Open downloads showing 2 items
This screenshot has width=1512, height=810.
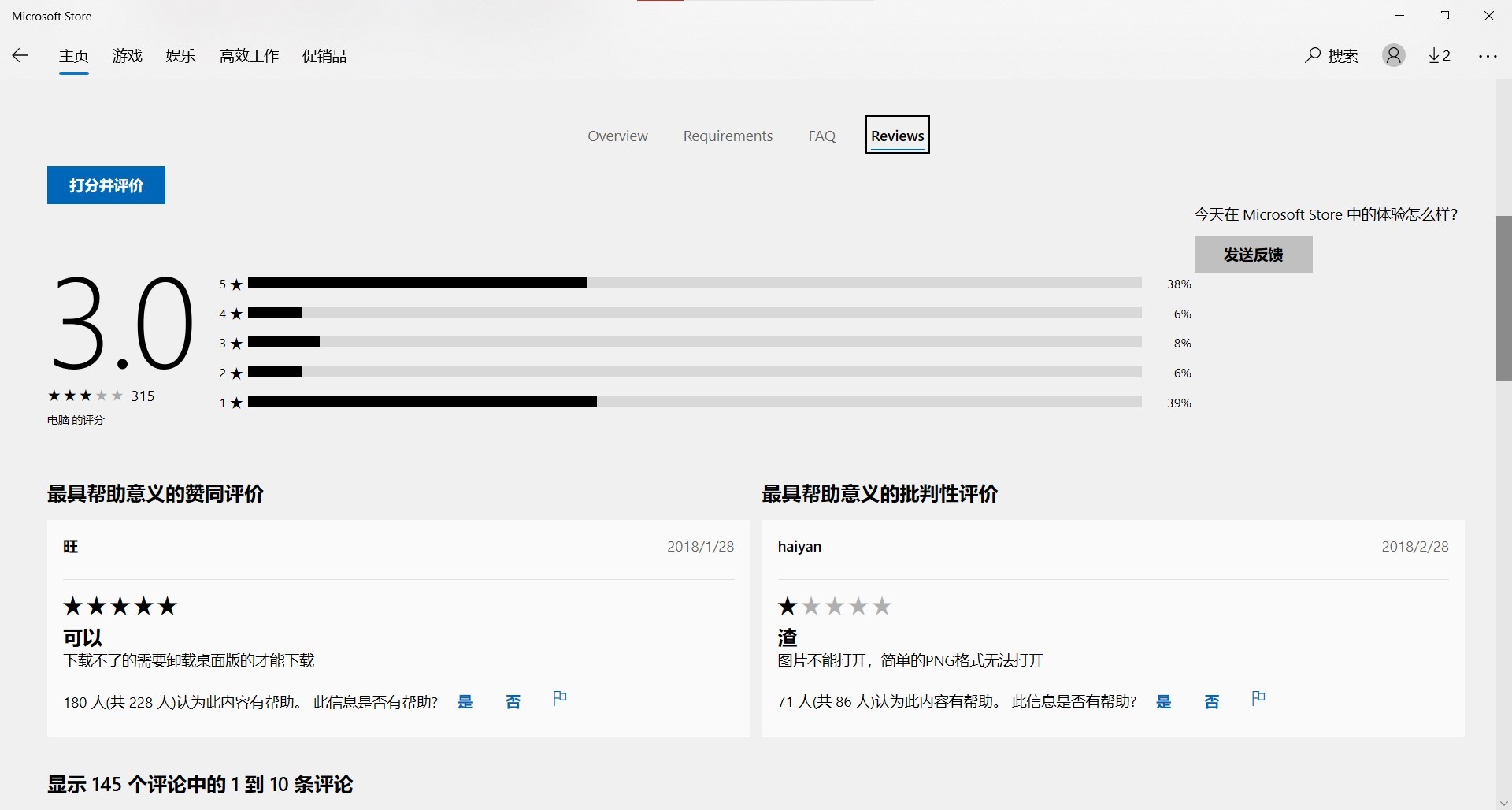pyautogui.click(x=1440, y=55)
